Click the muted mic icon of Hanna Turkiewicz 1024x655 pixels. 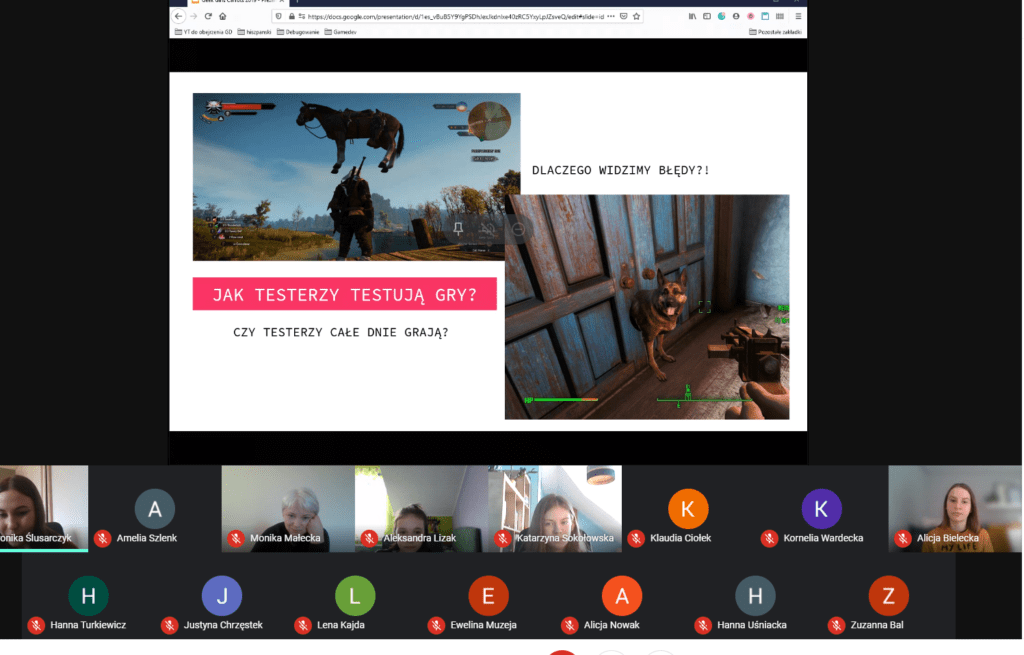point(36,626)
